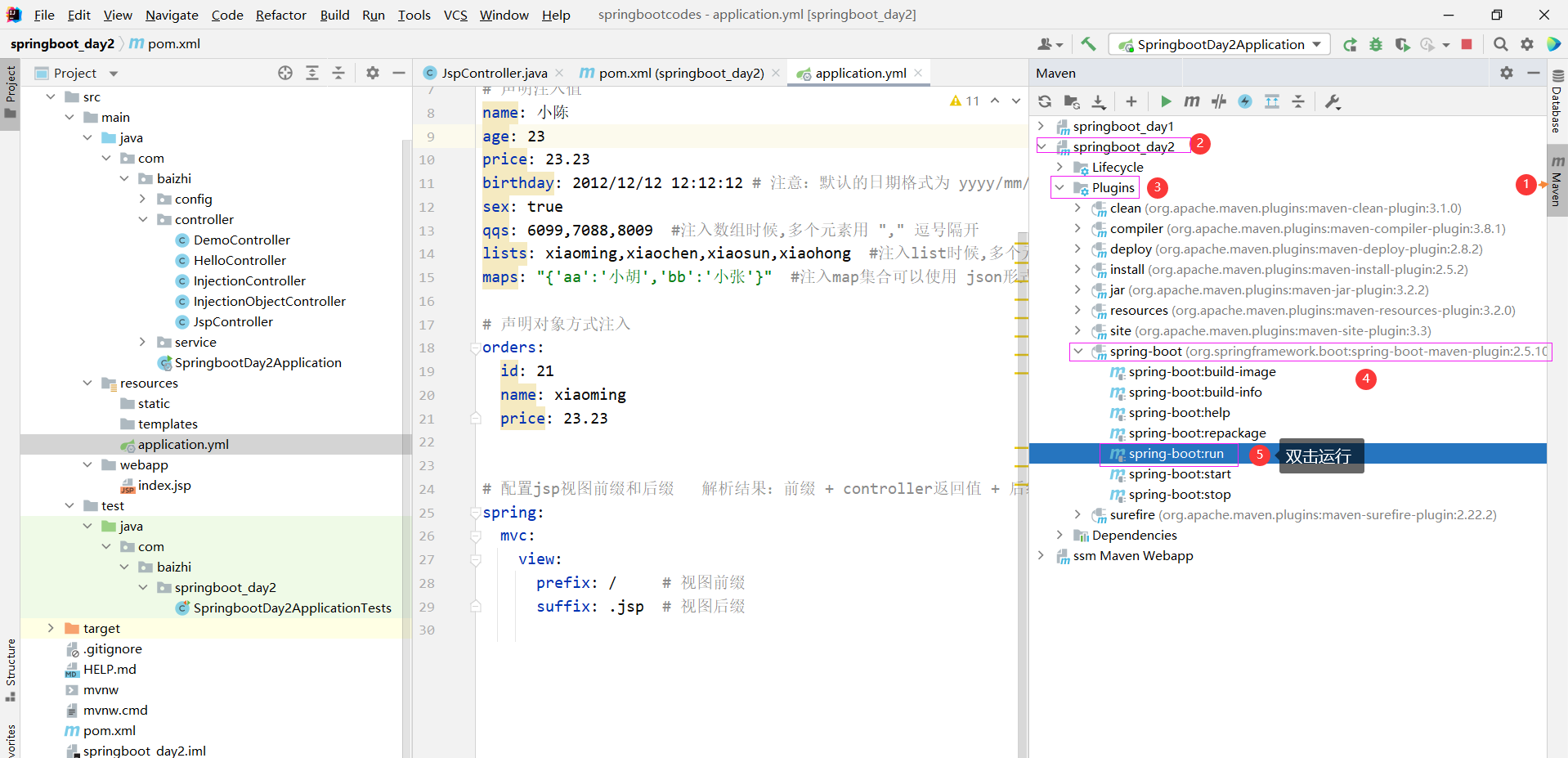Select pom.xml file in project tree
The height and width of the screenshot is (758, 1568).
[109, 730]
